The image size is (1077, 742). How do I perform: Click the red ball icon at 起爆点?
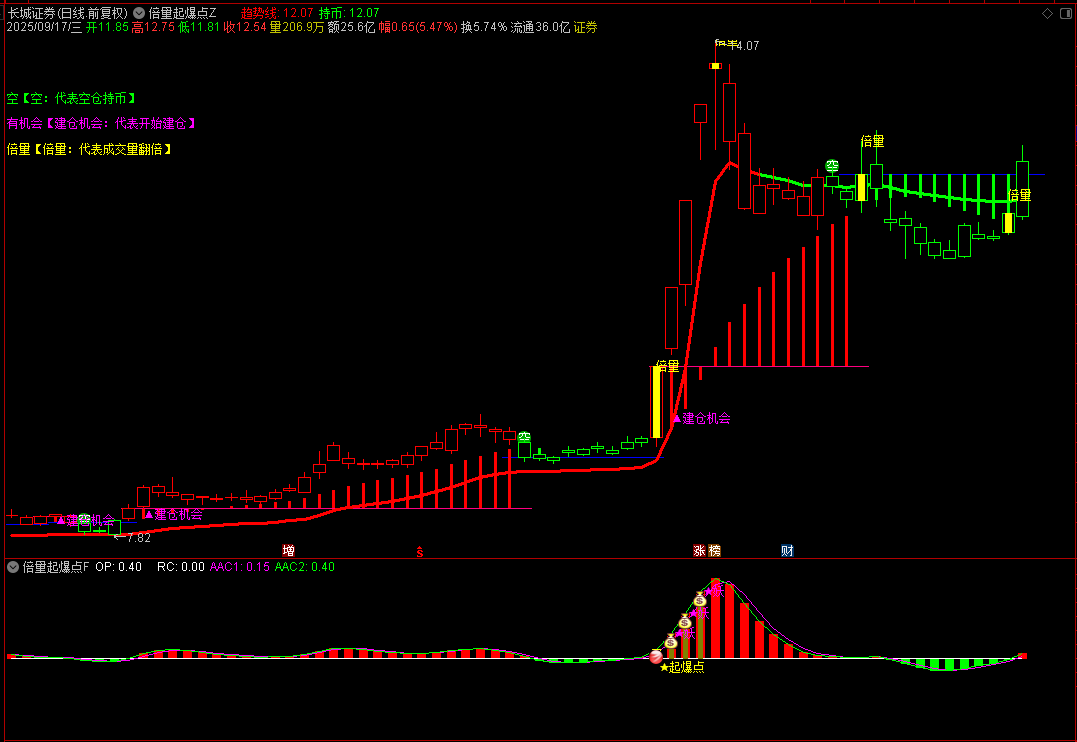656,657
